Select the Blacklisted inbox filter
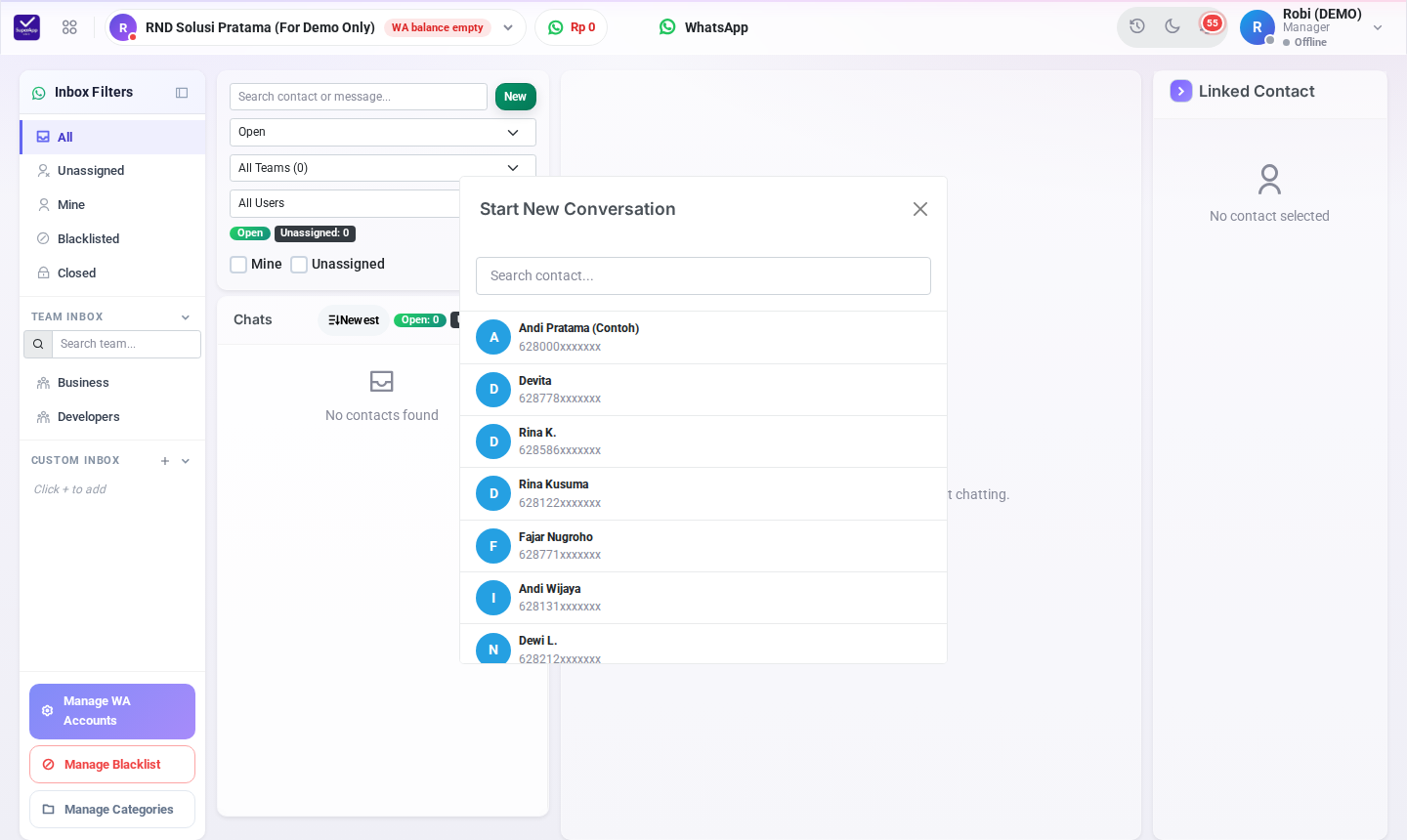The height and width of the screenshot is (840, 1407). point(112,239)
